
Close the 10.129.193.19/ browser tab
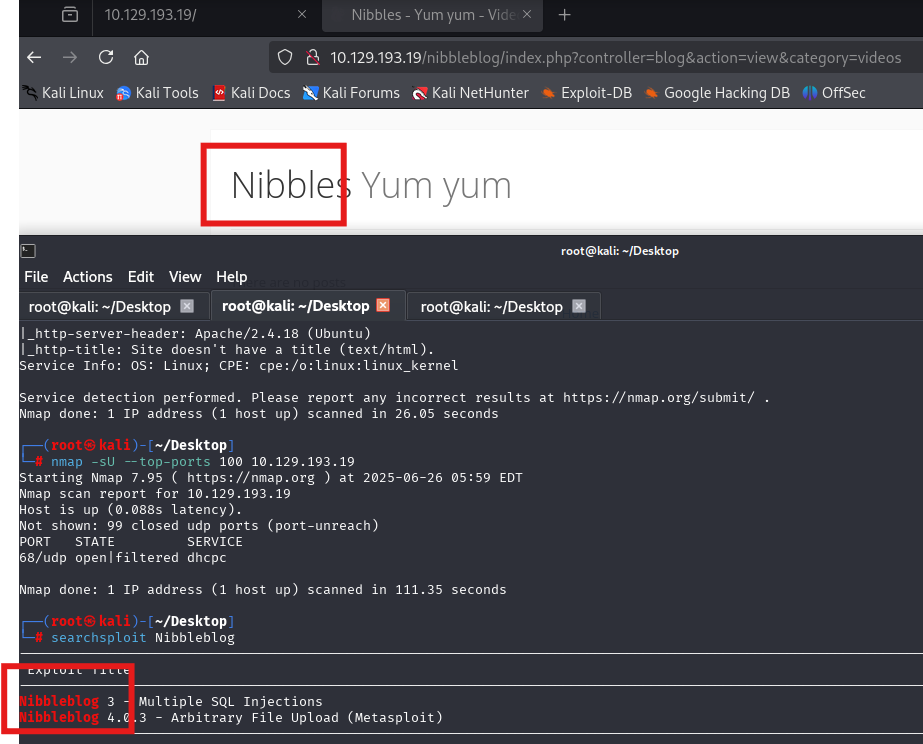(x=302, y=14)
